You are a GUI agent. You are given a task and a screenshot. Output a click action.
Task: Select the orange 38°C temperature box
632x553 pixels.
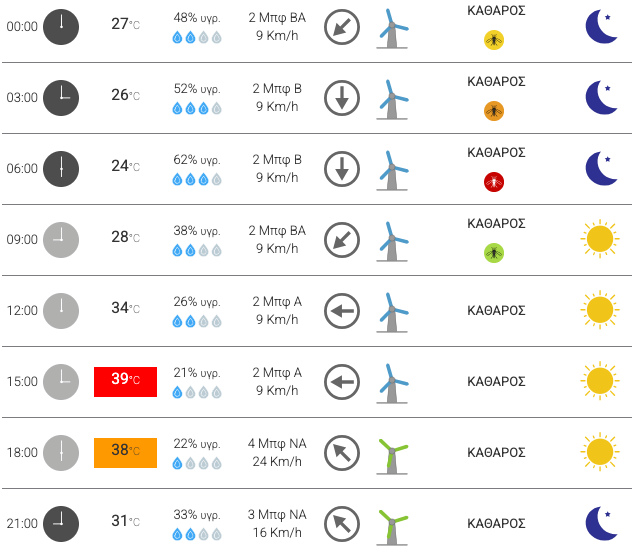pos(125,453)
